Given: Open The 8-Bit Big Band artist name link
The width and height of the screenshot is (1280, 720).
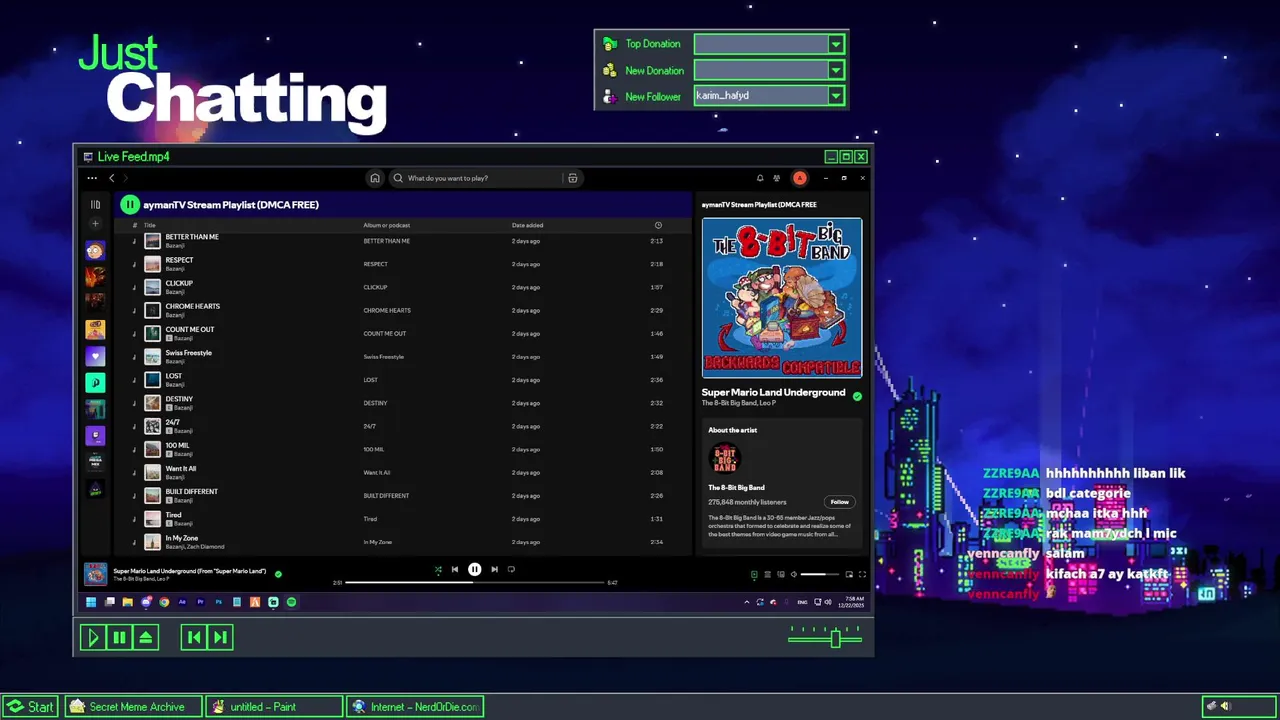Looking at the screenshot, I should [x=736, y=487].
